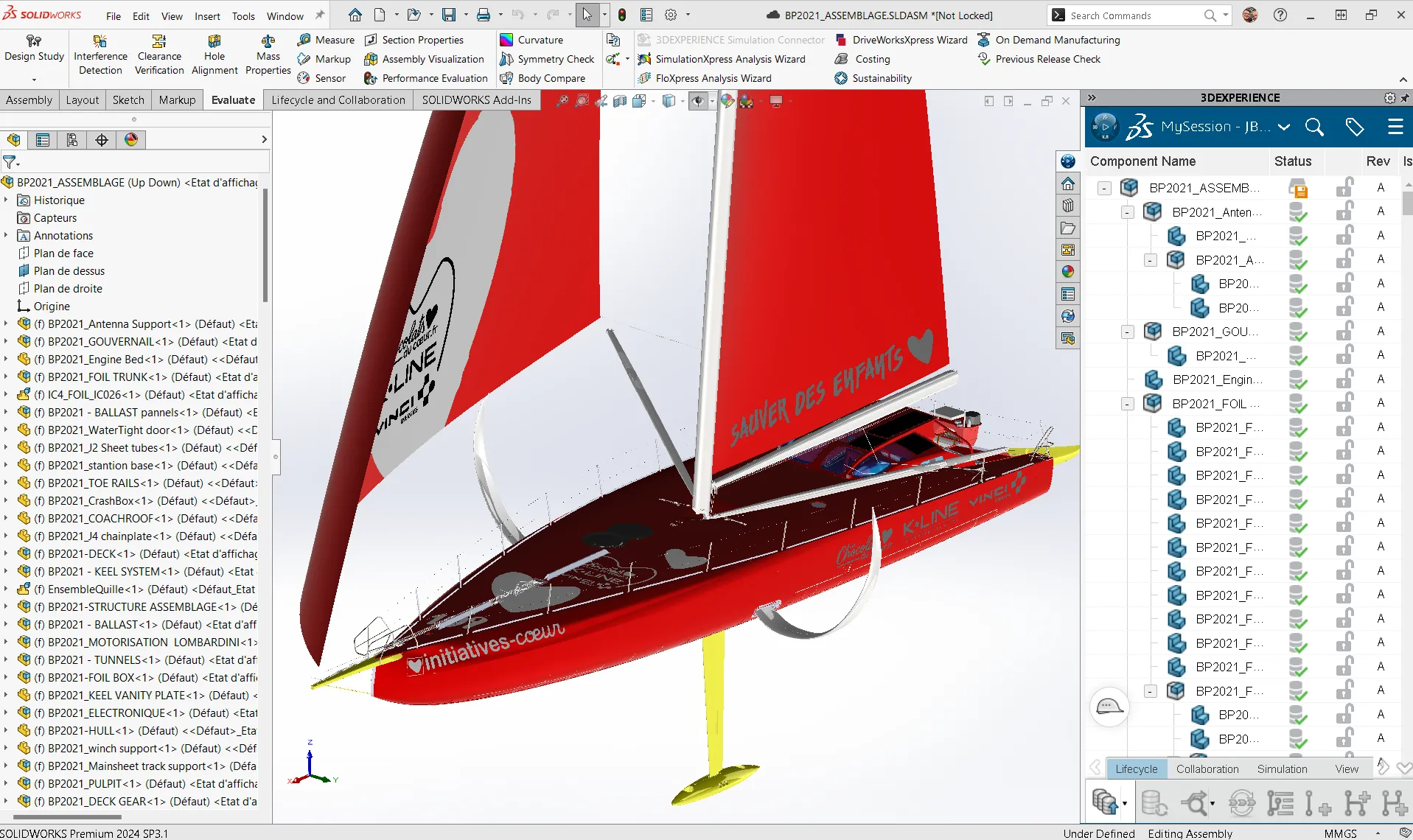1413x840 pixels.
Task: Toggle the pushpin to keep toolbar visible
Action: tap(318, 14)
